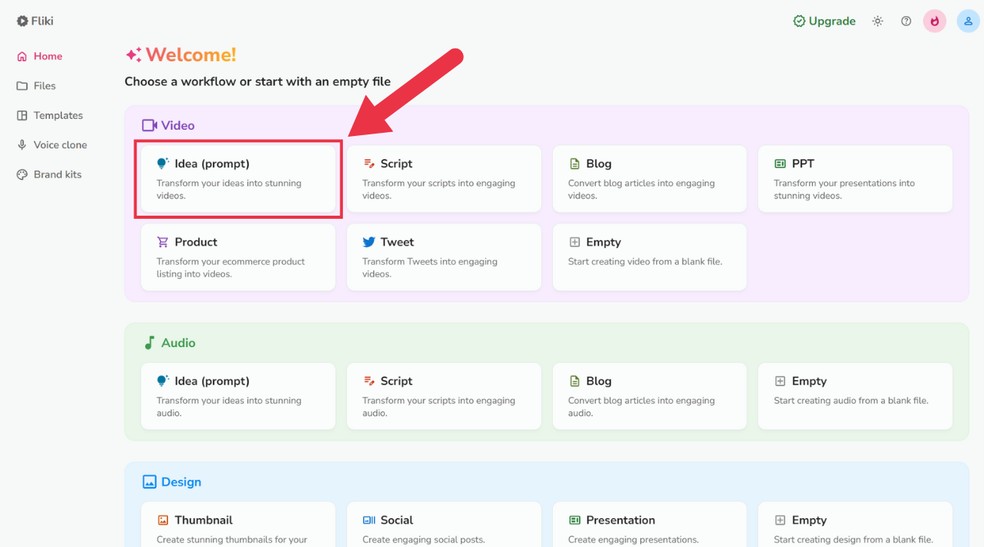Pick the Video Blog workflow card
Screen dimensions: 984x547
(x=649, y=179)
